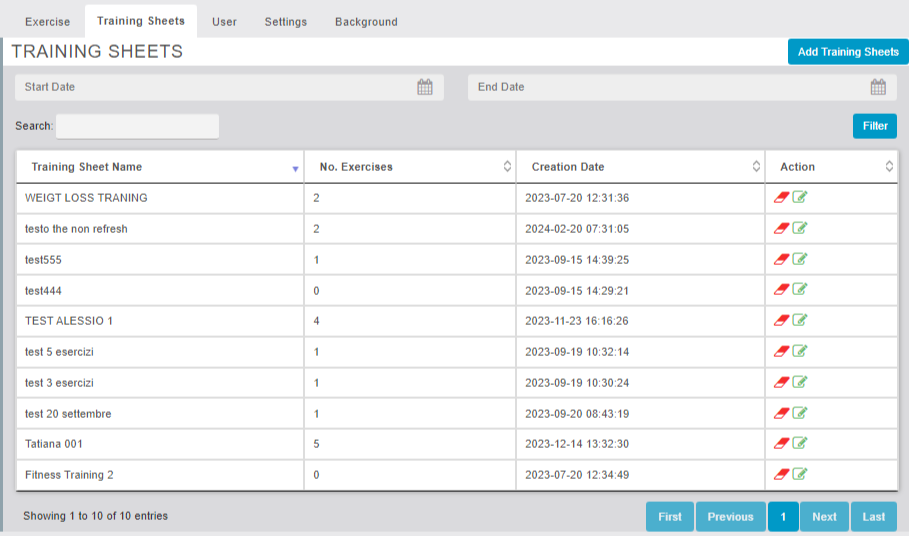Click the red eraser icon for test555
909x536 pixels.
coord(782,259)
